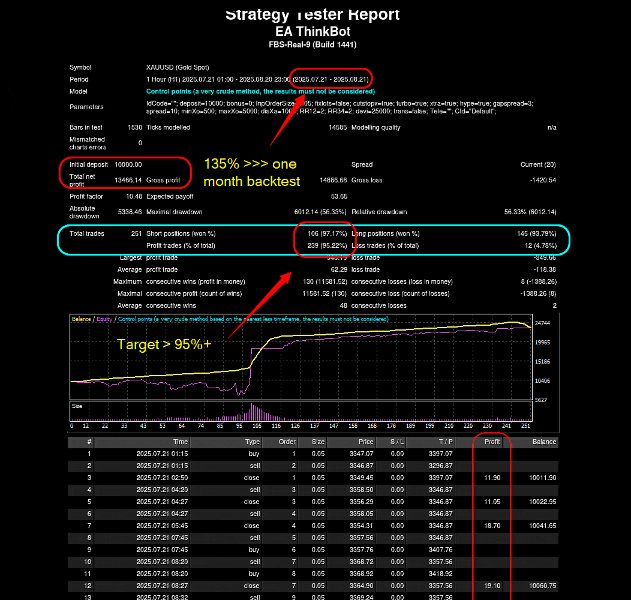This screenshot has width=631, height=600.
Task: Select the "11.90" profit cell
Action: [492, 478]
